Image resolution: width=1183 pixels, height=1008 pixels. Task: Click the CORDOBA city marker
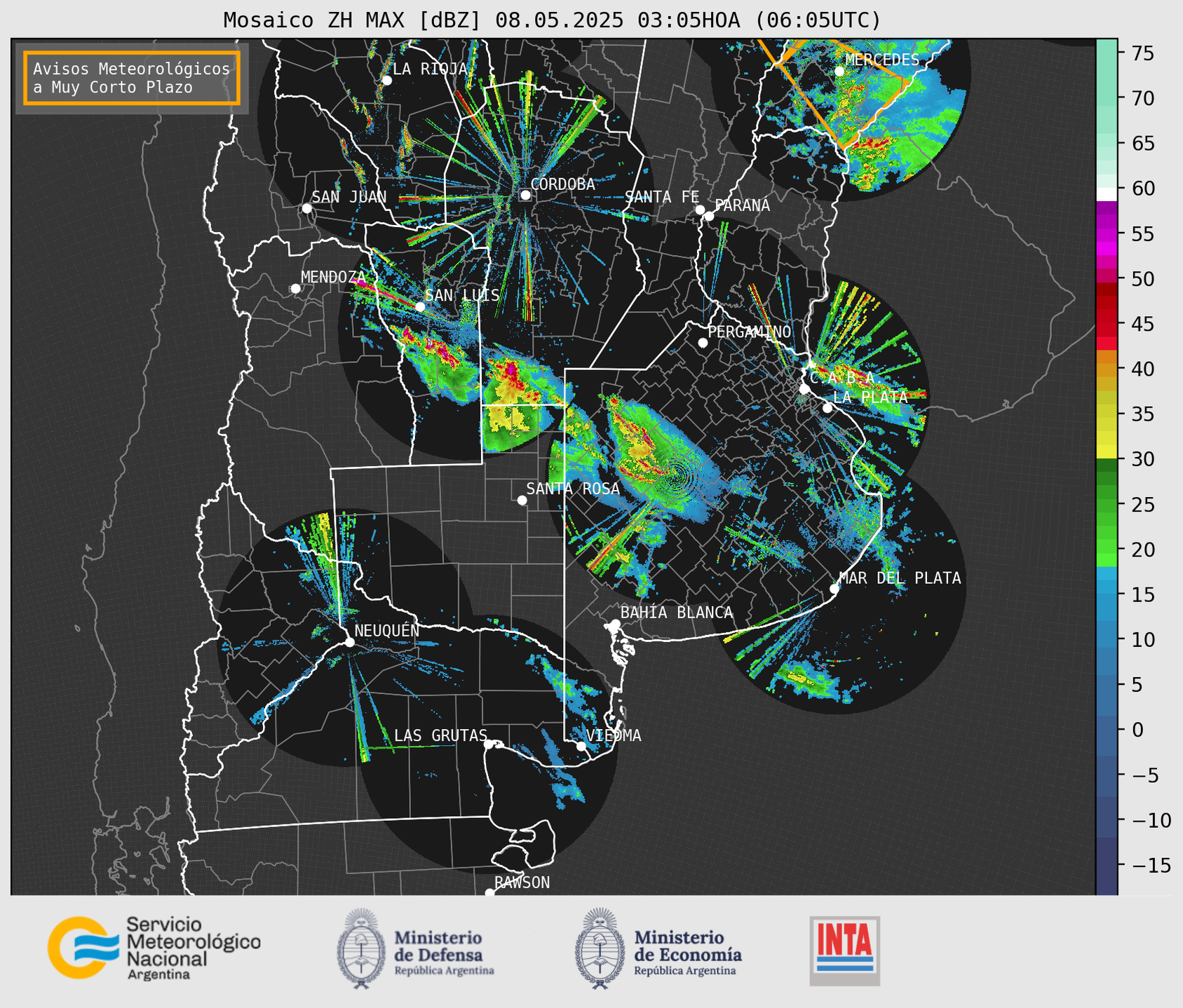(x=525, y=195)
